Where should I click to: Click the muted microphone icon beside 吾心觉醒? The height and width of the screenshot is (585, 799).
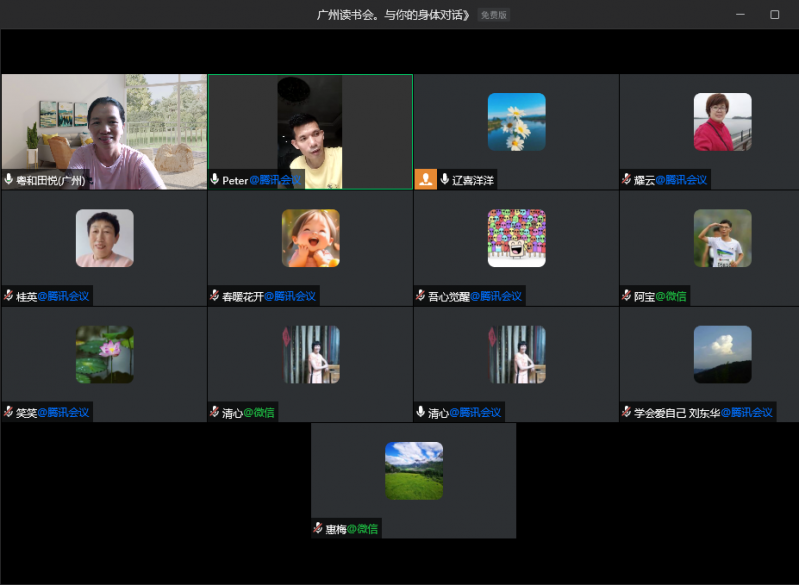coord(421,296)
